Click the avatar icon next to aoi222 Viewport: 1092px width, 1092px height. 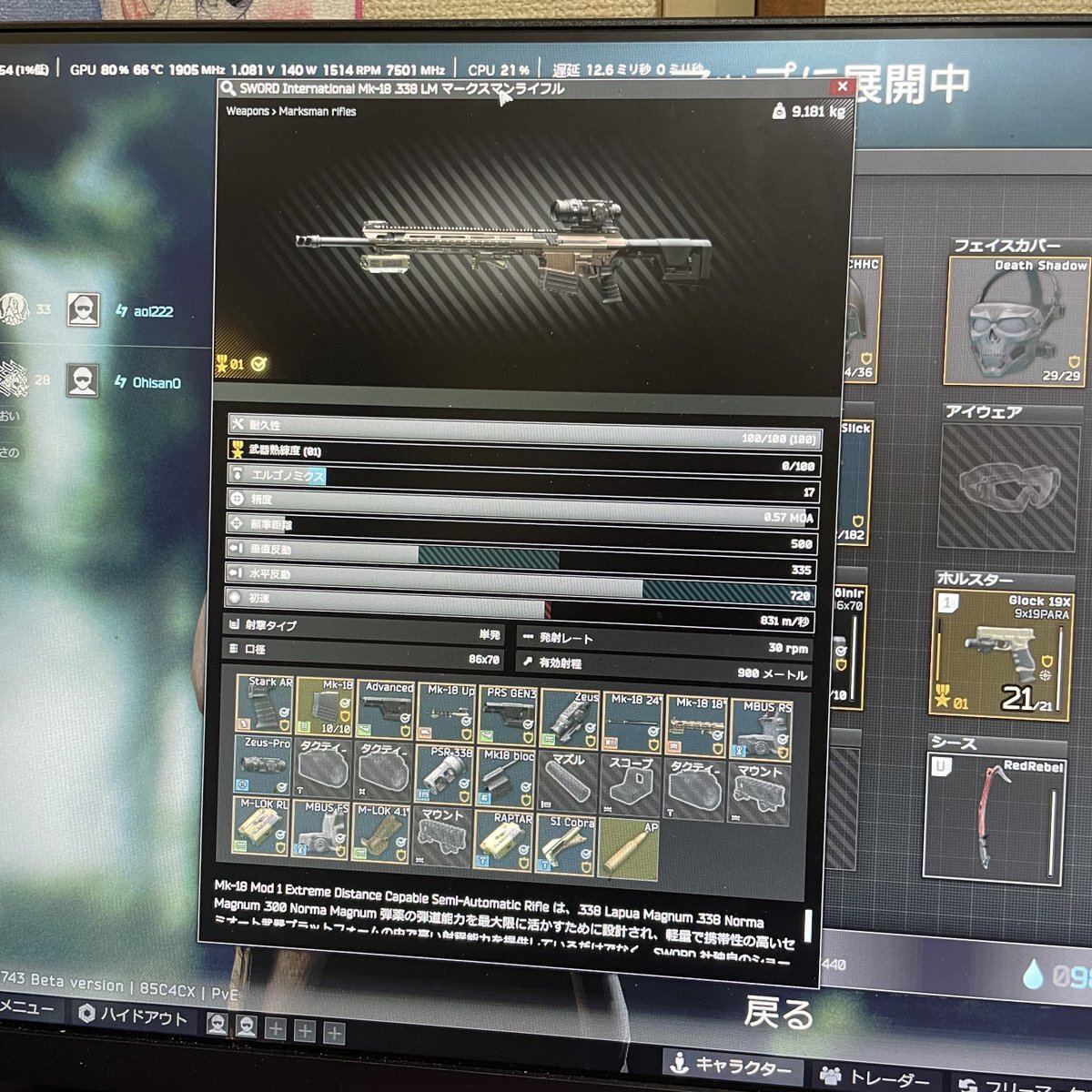point(85,310)
